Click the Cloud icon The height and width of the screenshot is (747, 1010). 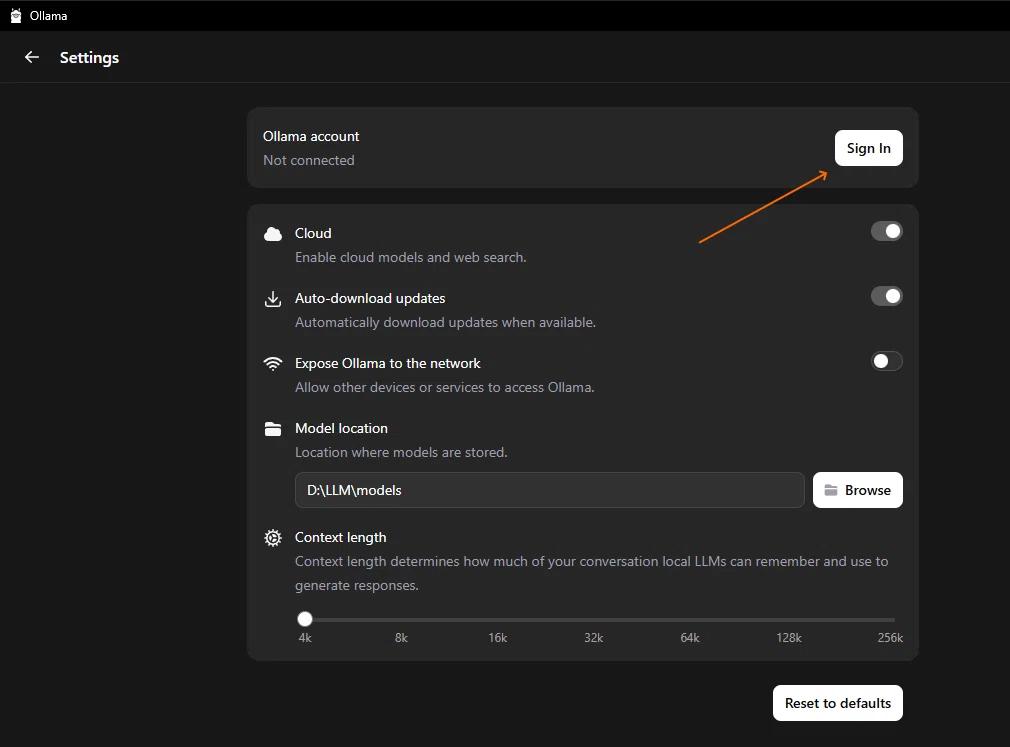273,234
